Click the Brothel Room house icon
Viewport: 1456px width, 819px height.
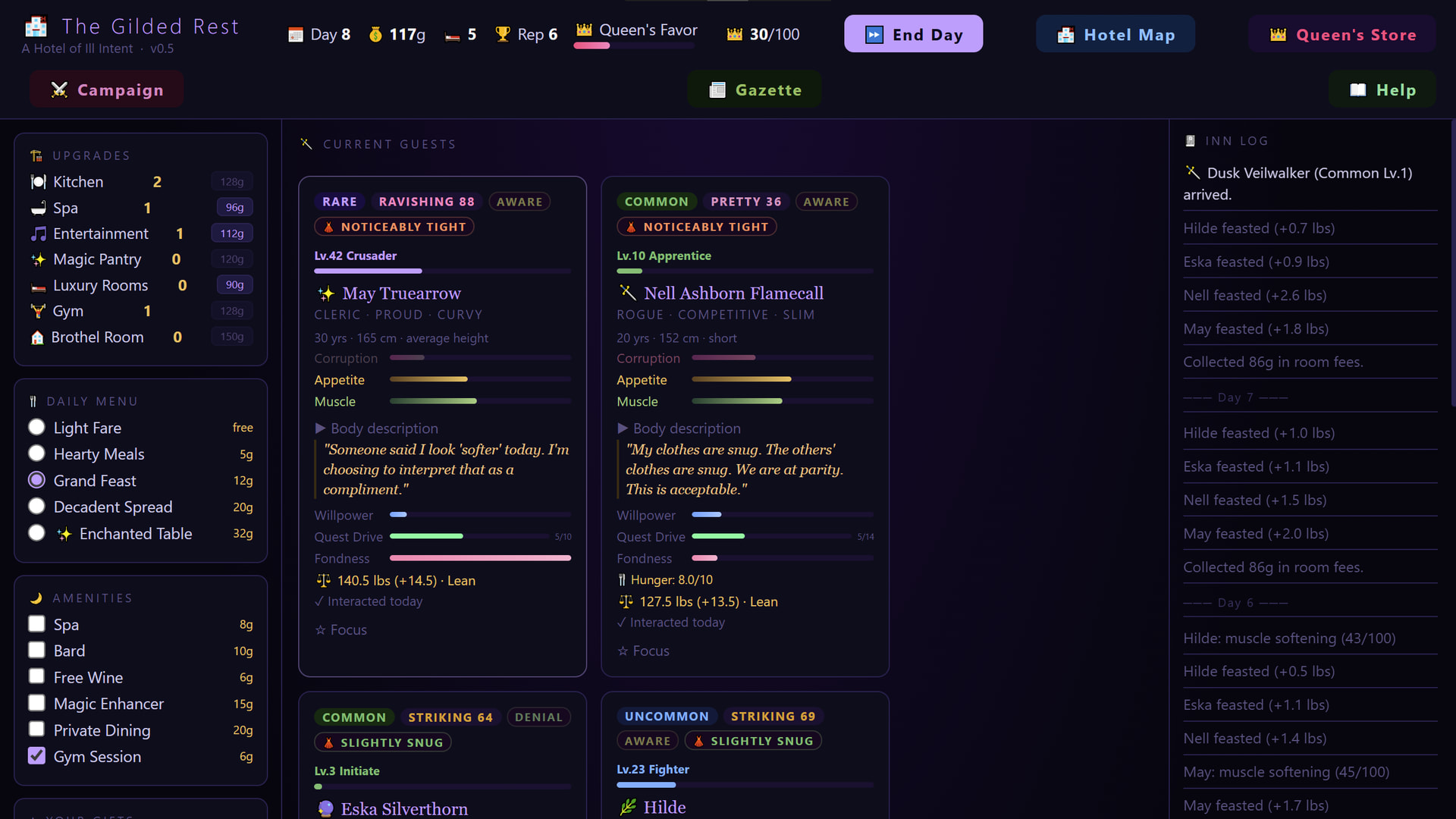click(x=37, y=338)
